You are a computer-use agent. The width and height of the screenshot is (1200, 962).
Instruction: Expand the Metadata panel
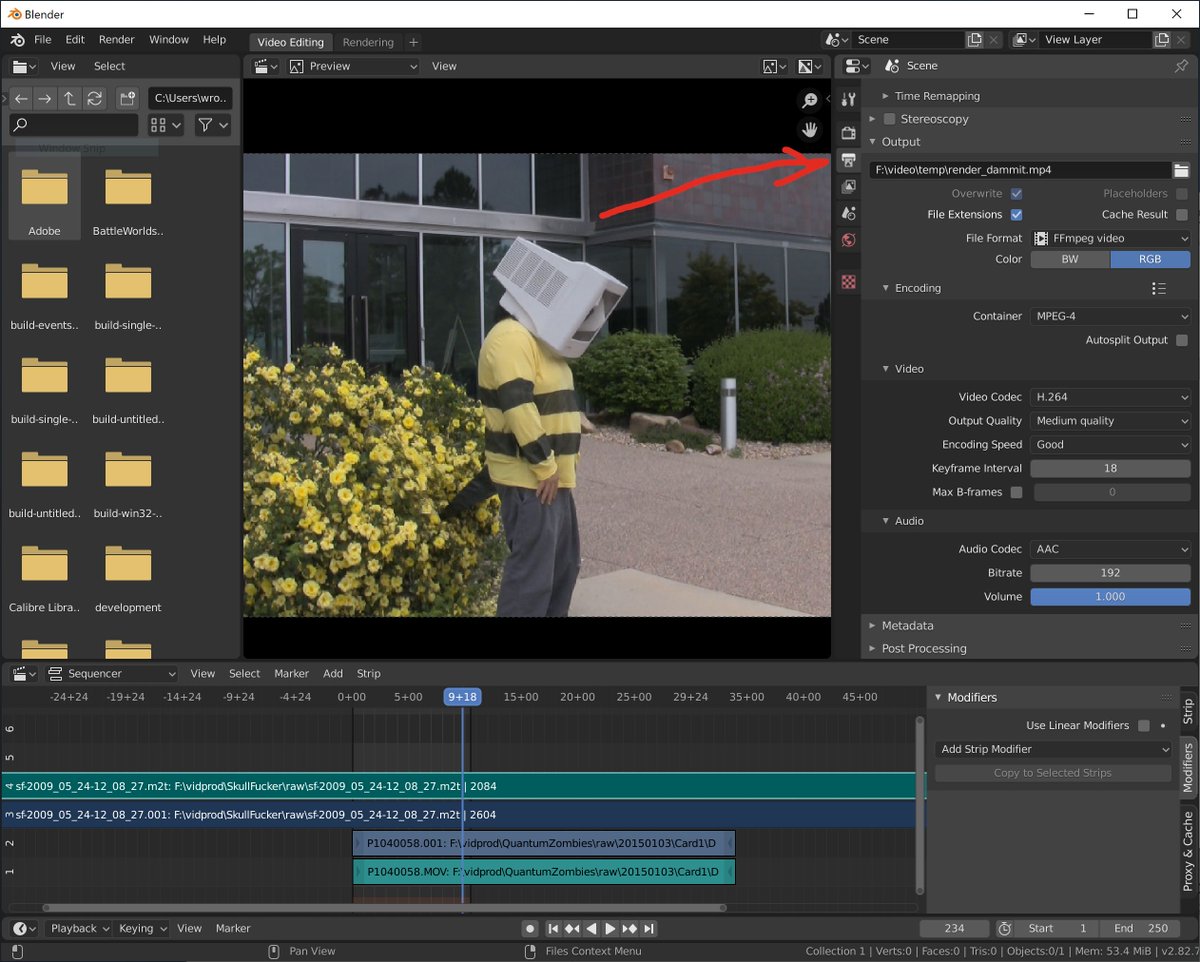[907, 625]
